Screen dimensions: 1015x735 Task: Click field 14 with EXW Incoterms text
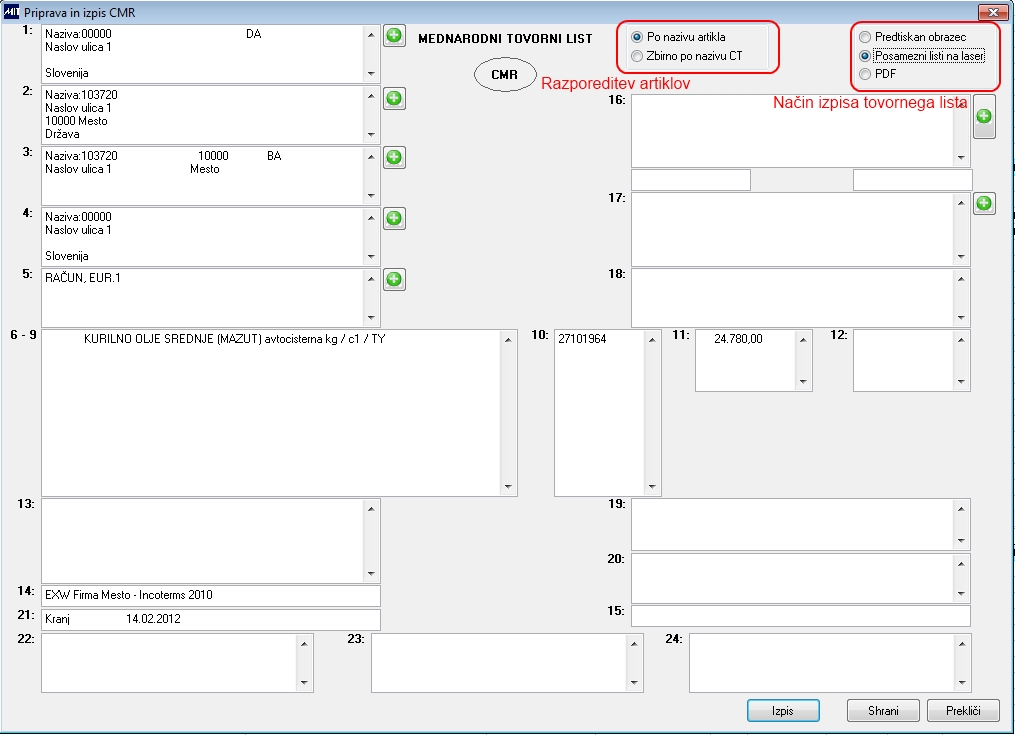(211, 595)
